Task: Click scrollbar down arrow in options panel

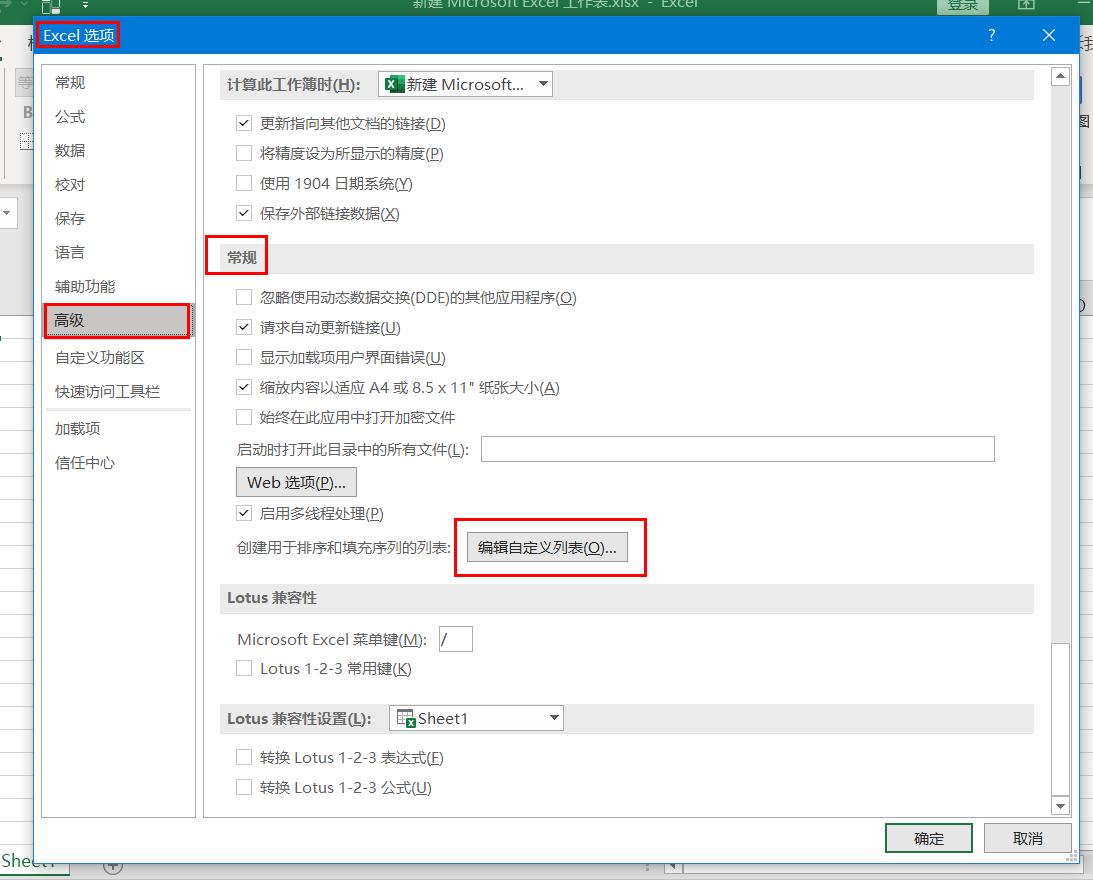Action: (1060, 805)
